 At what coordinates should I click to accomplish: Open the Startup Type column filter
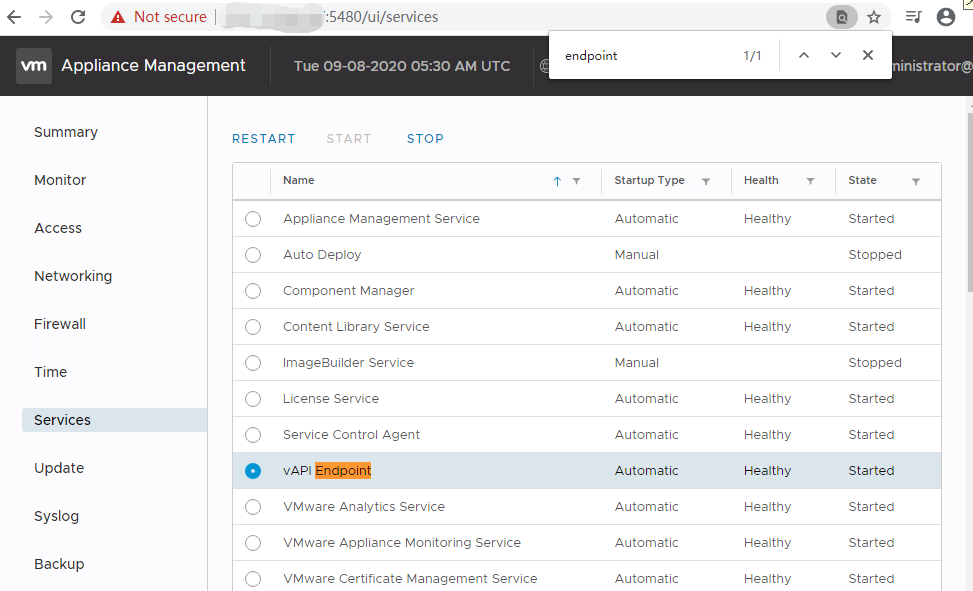pyautogui.click(x=706, y=181)
